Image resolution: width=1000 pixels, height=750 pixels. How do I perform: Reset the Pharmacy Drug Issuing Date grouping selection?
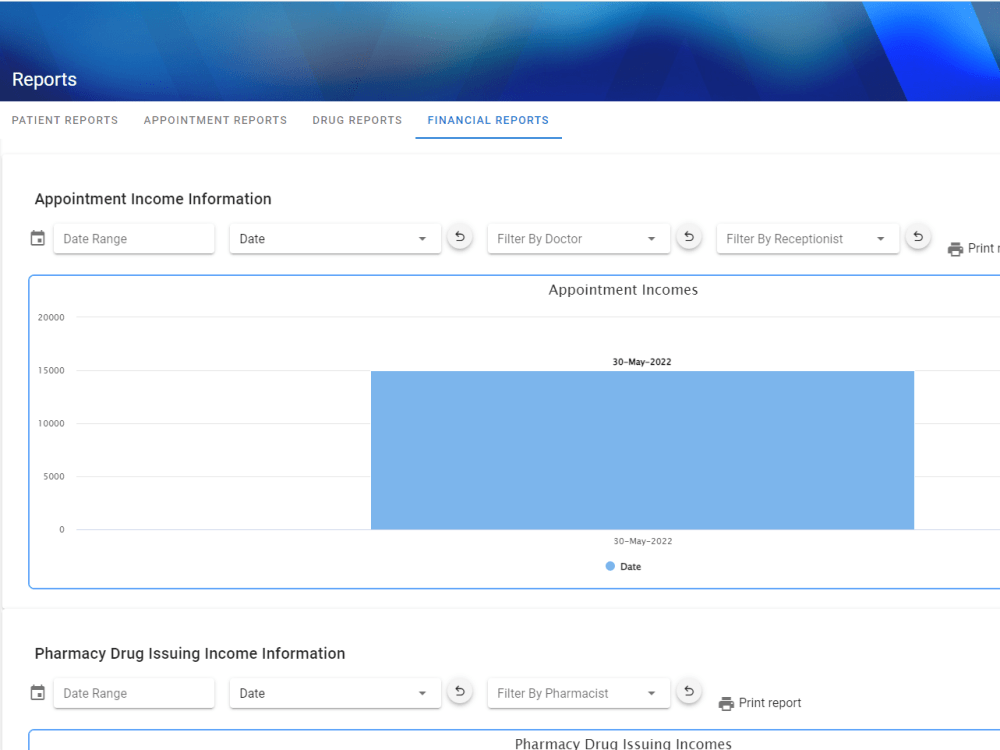[x=459, y=692]
